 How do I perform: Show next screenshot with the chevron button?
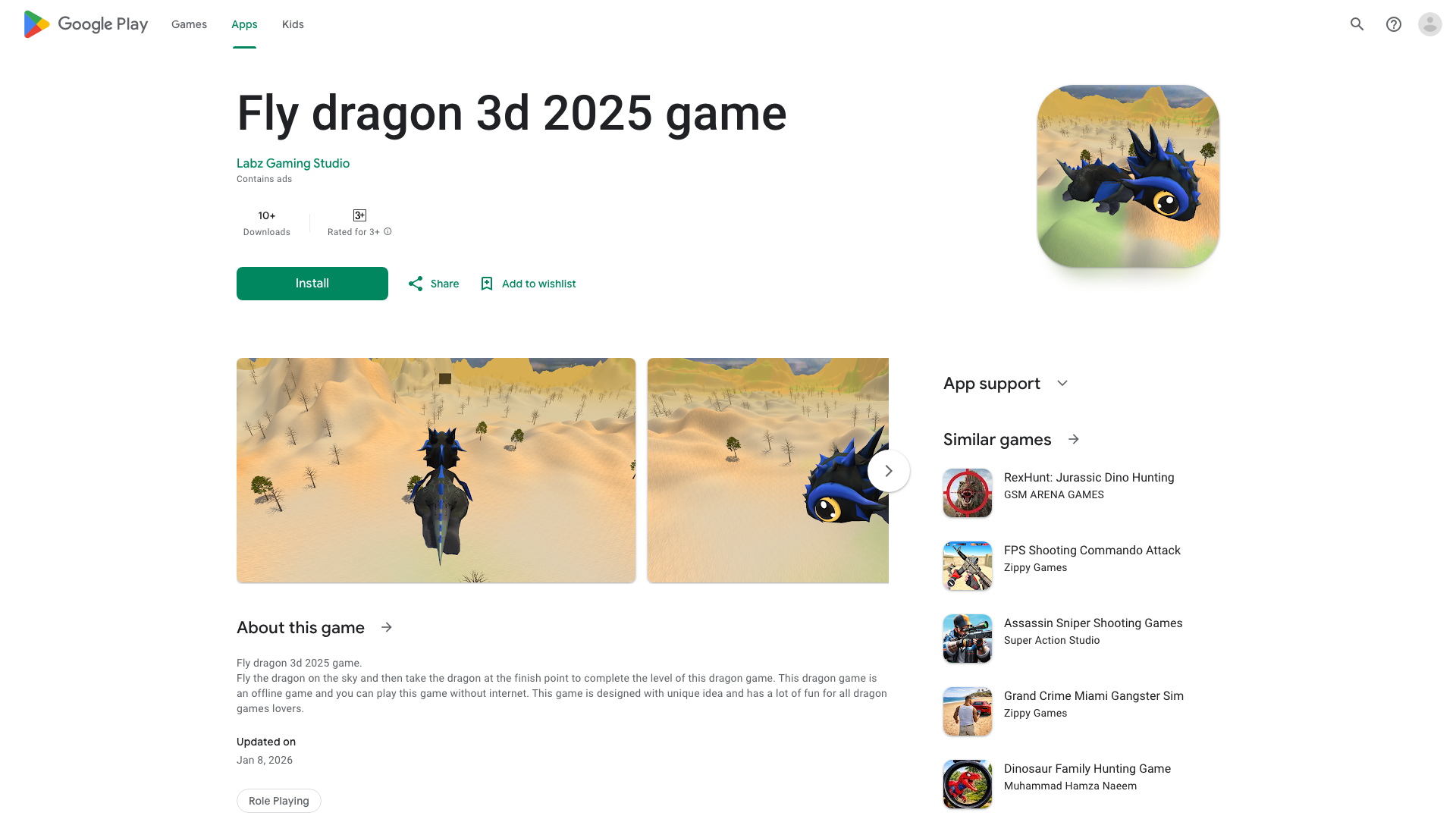(888, 471)
